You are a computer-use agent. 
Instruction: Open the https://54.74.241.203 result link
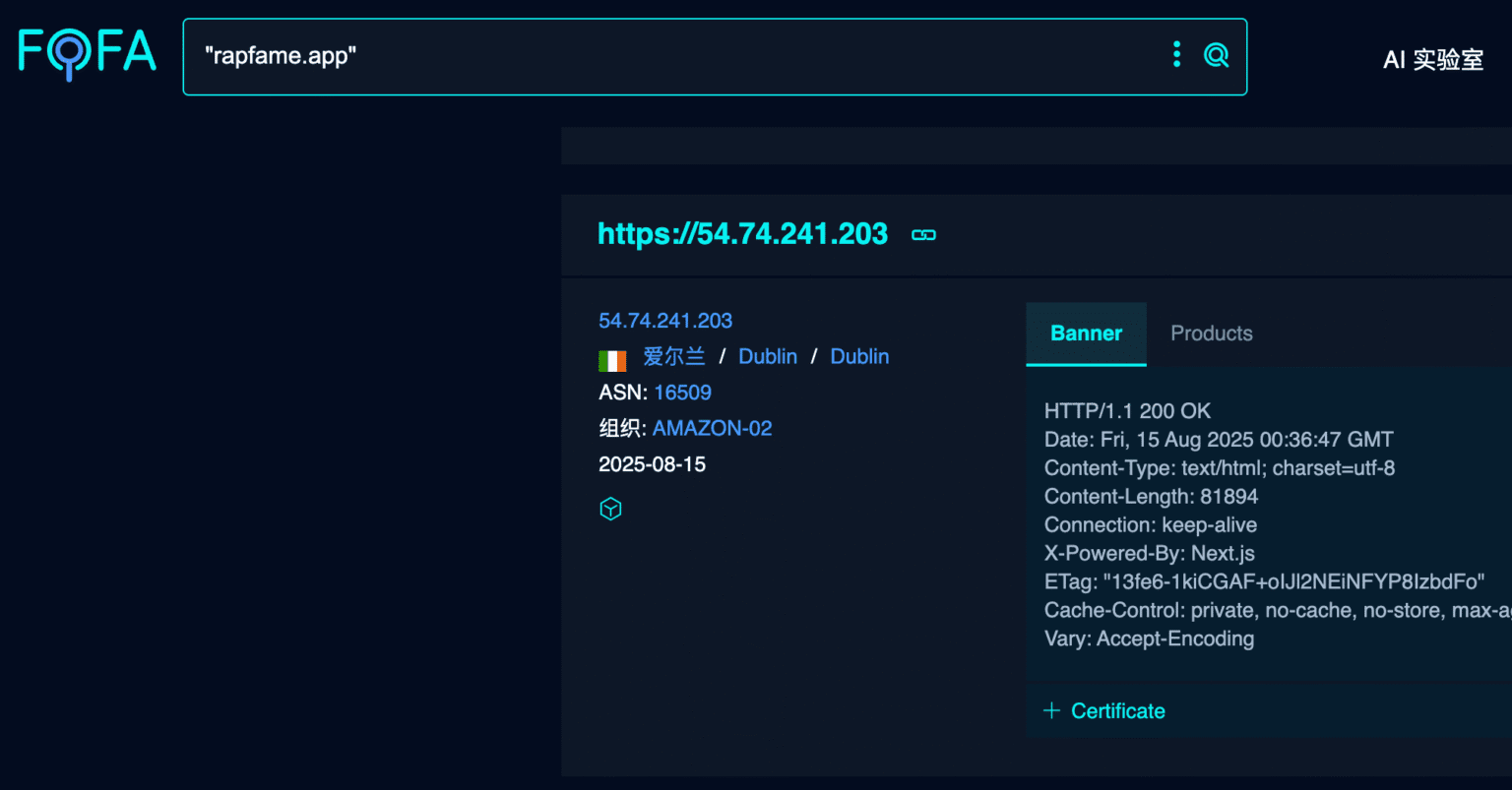tap(743, 234)
